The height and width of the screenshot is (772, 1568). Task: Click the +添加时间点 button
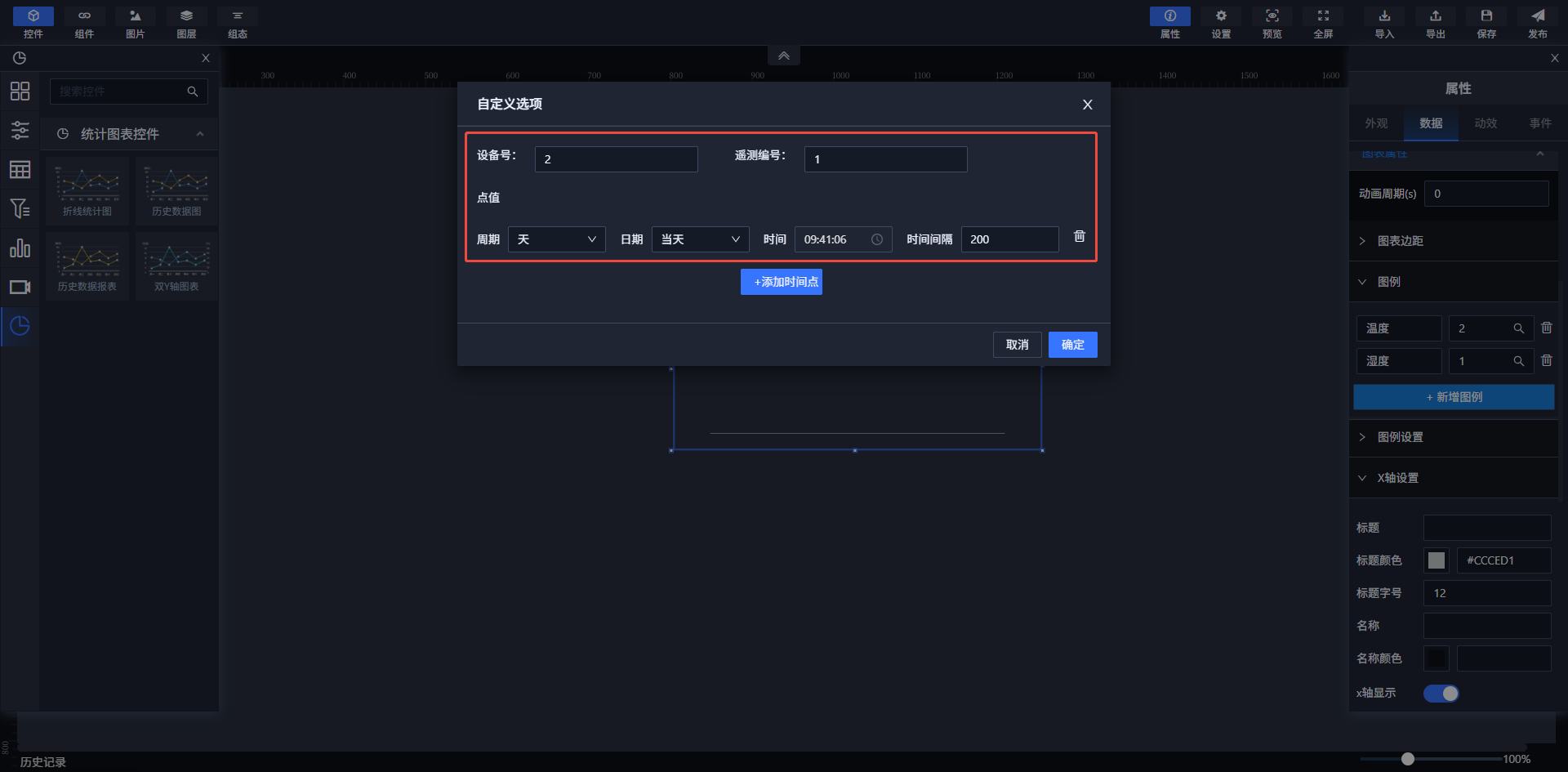(x=782, y=282)
